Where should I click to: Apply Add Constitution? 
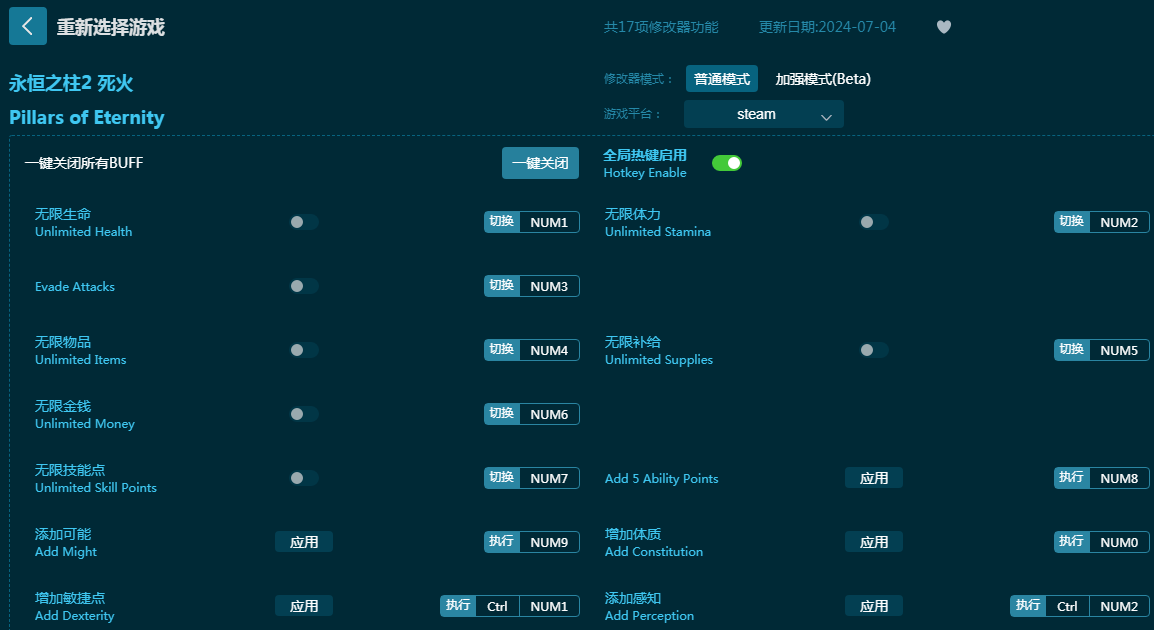coord(874,542)
